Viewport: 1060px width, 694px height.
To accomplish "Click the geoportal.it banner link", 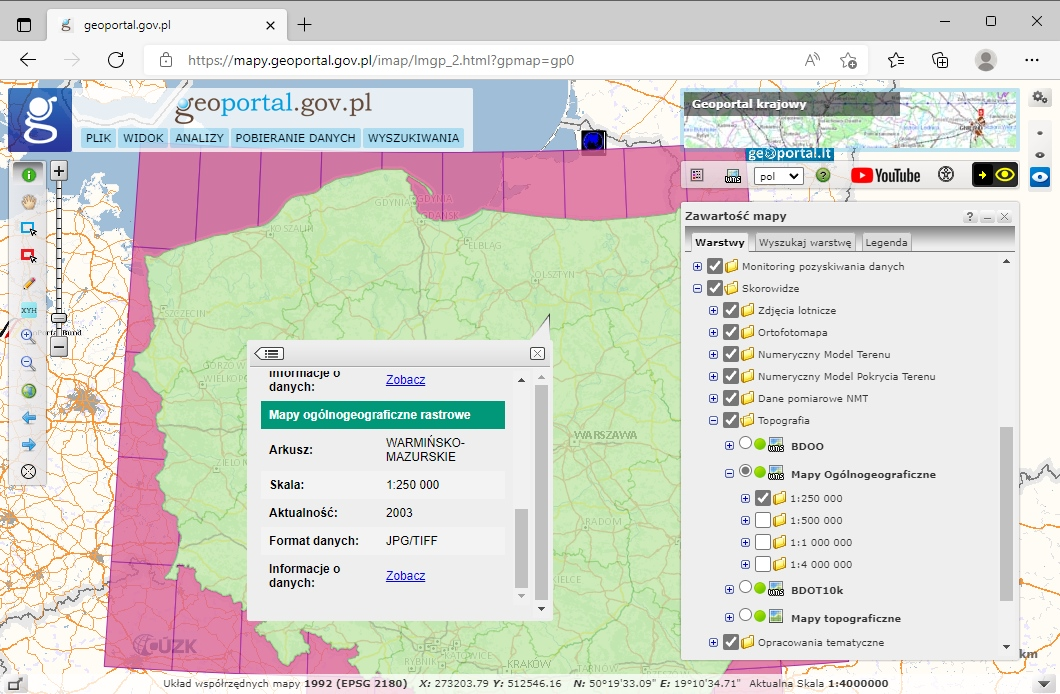I will click(x=789, y=154).
